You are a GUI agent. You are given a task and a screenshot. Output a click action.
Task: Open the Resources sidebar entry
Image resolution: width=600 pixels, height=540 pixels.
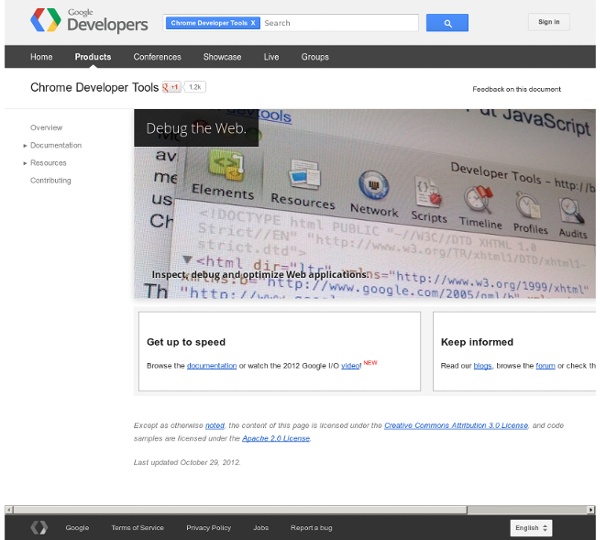pos(48,163)
